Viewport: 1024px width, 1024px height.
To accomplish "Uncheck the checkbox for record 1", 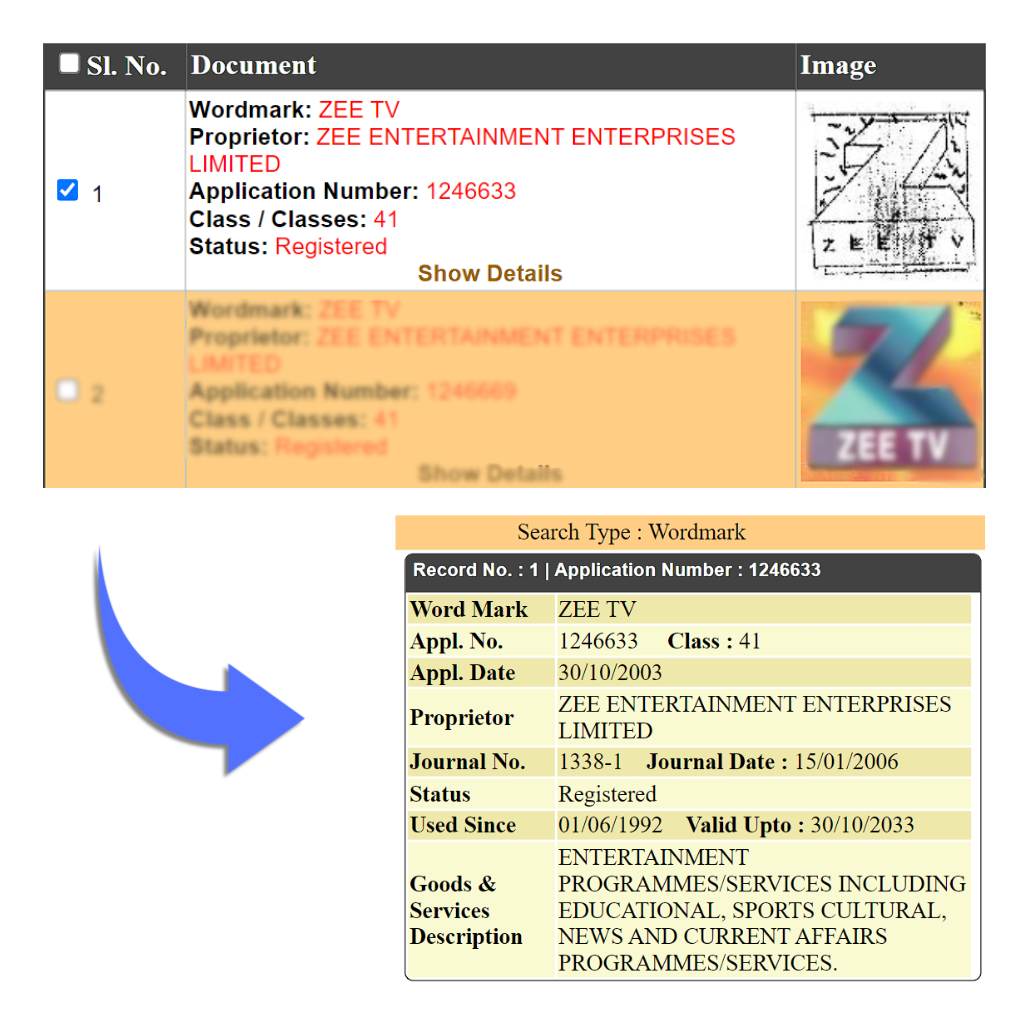I will tap(67, 190).
